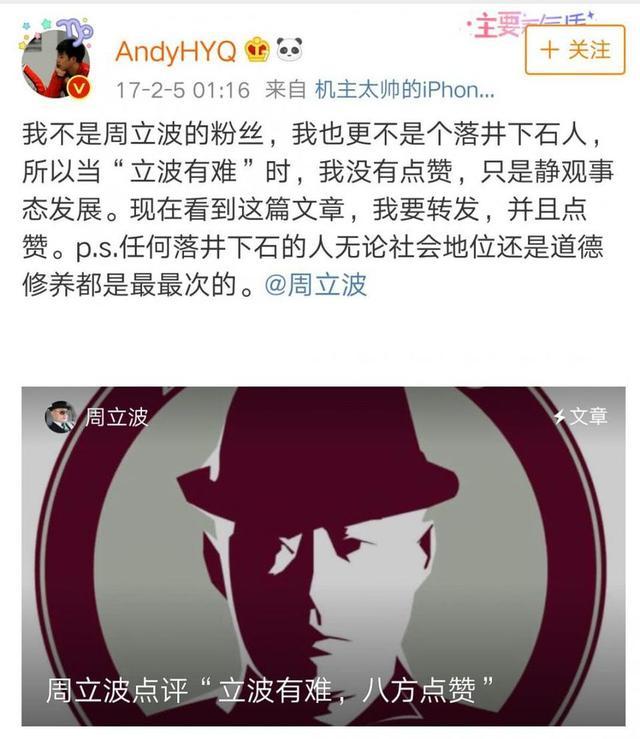Click the orange V verification badge
This screenshot has width=640, height=739.
coord(79,88)
